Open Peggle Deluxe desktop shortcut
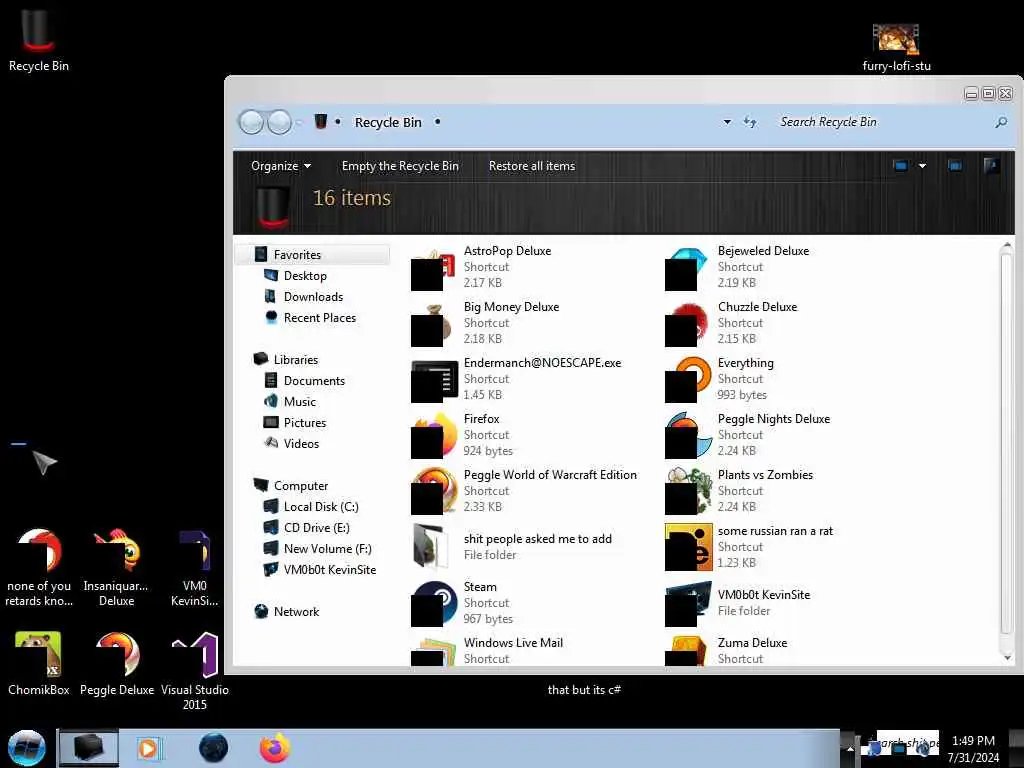Image resolution: width=1024 pixels, height=768 pixels. pos(117,664)
